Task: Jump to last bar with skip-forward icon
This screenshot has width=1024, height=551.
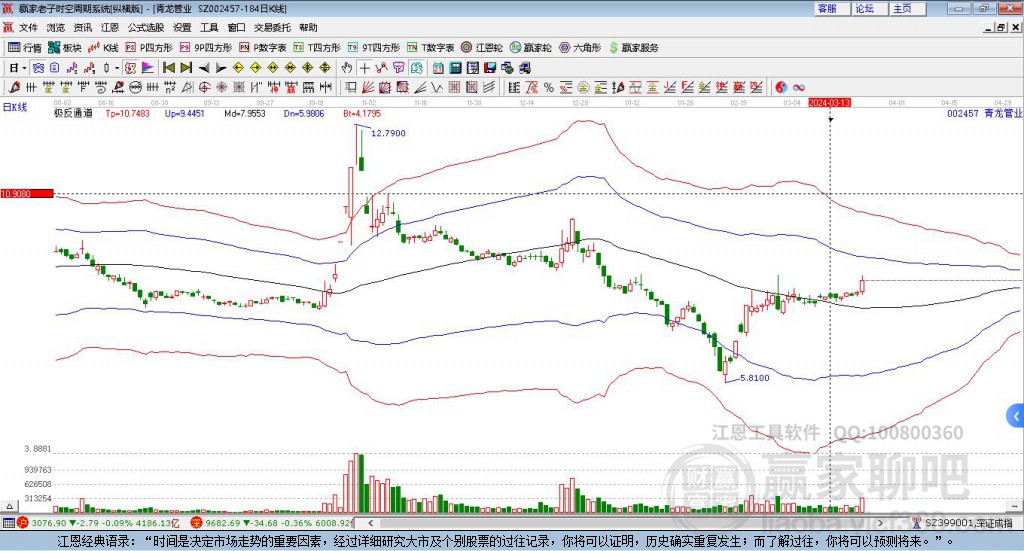Action: click(x=186, y=68)
